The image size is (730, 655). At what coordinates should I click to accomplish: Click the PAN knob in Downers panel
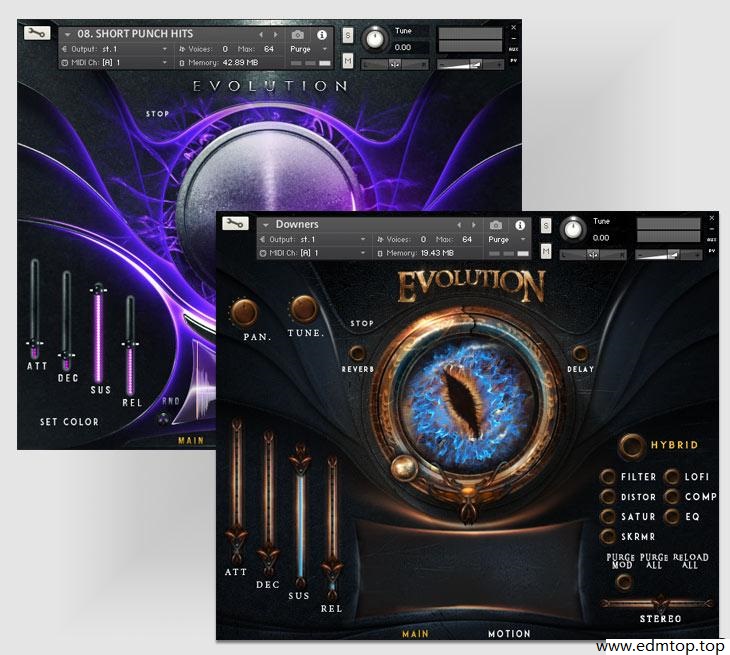point(244,313)
